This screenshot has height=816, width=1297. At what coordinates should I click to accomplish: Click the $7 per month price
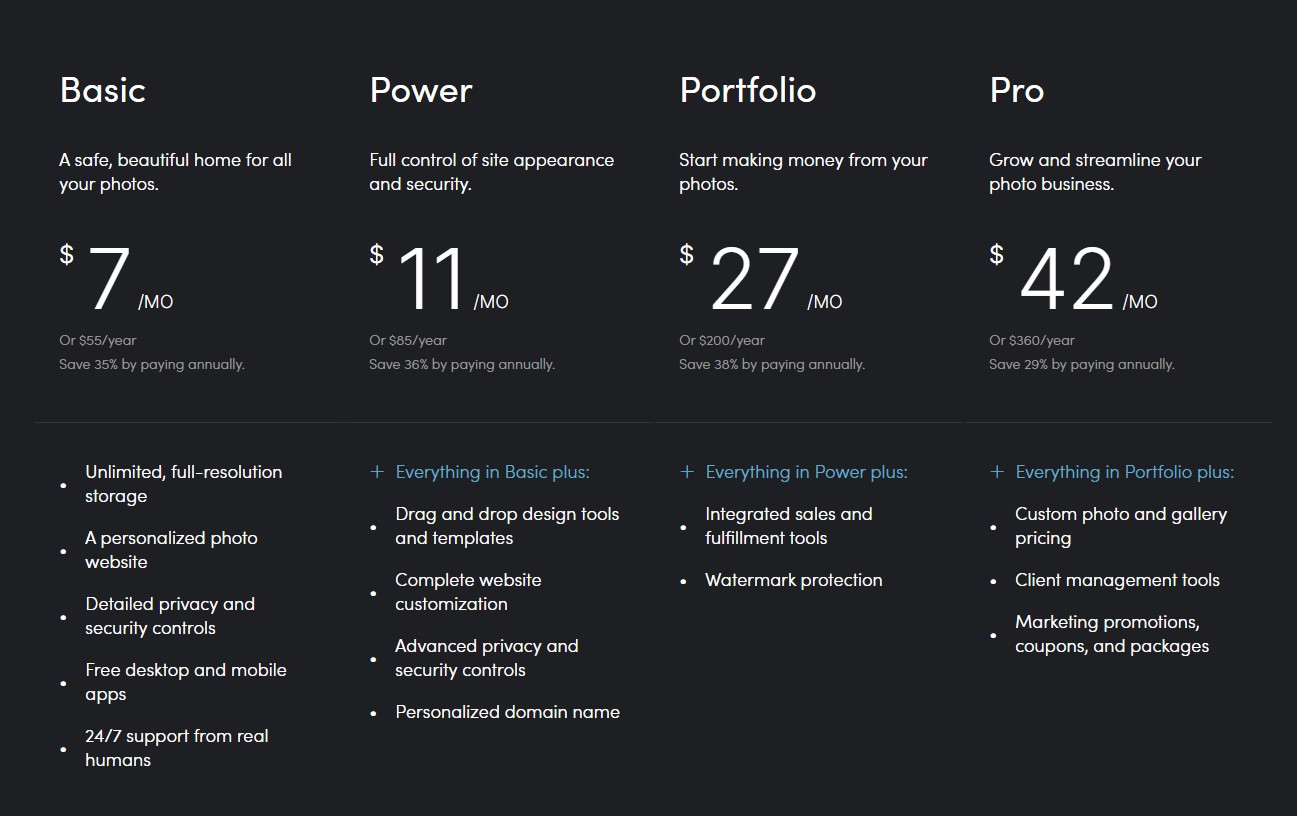(x=110, y=280)
